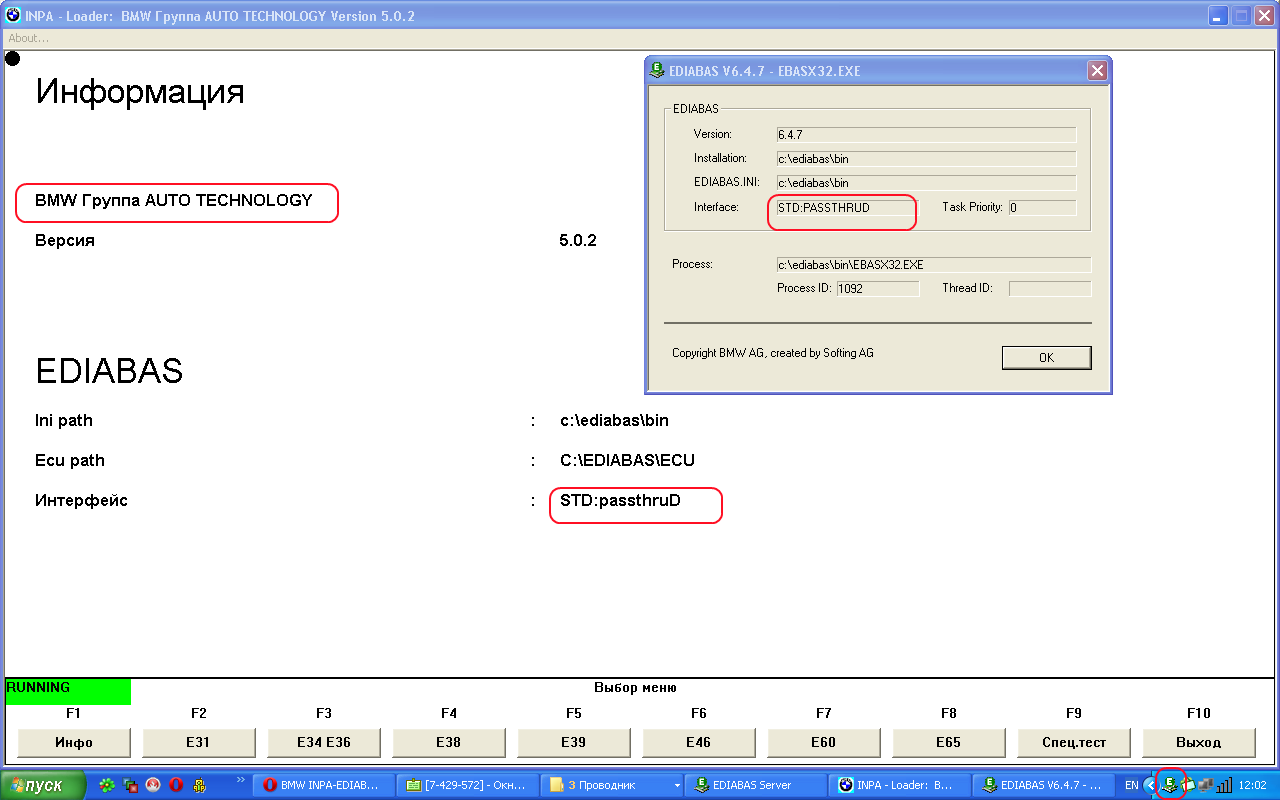Image resolution: width=1280 pixels, height=800 pixels.
Task: Switch to the EDIABAS Server taskbar window
Action: click(x=757, y=785)
